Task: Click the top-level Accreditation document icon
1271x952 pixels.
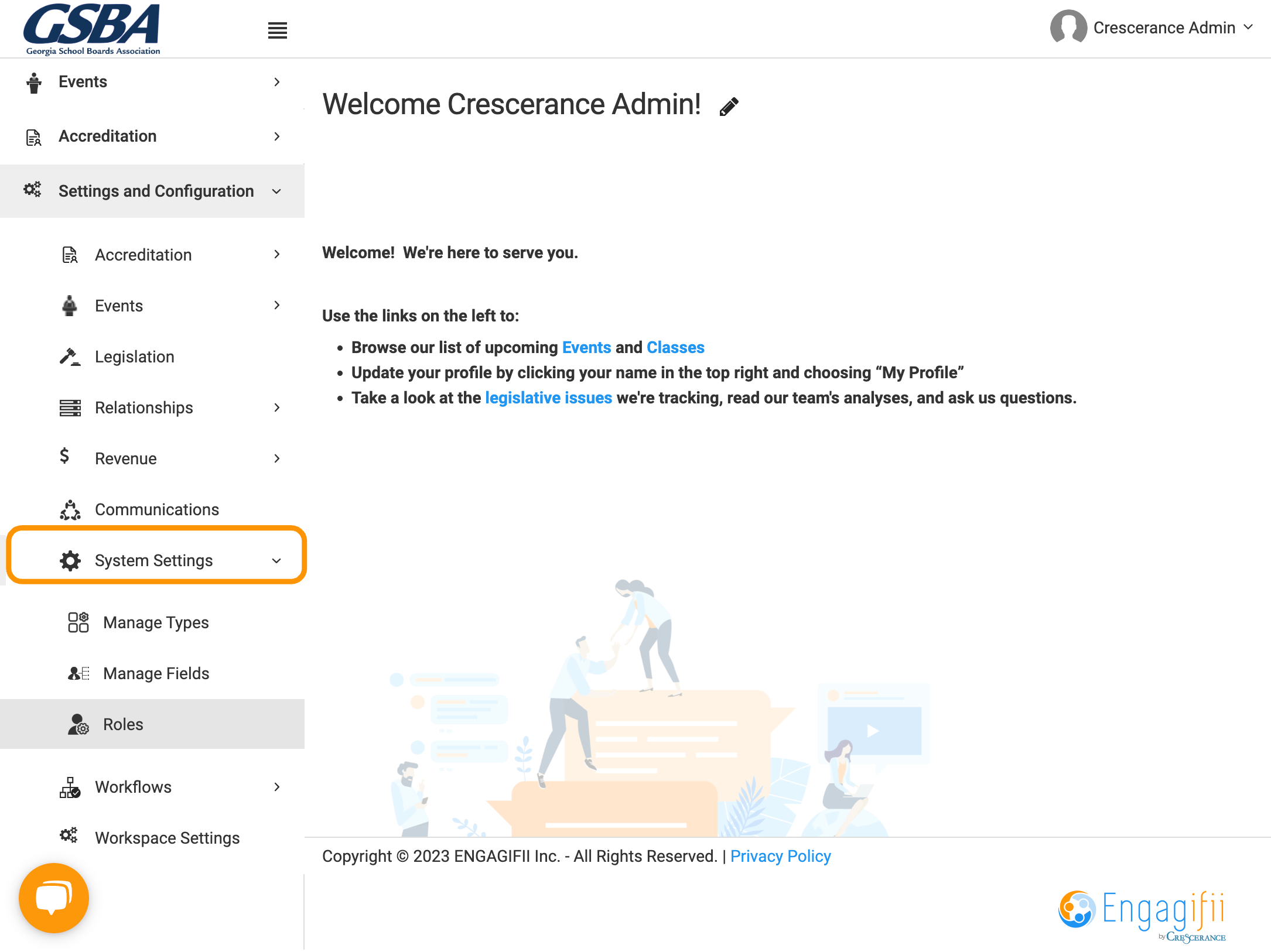Action: pos(34,137)
